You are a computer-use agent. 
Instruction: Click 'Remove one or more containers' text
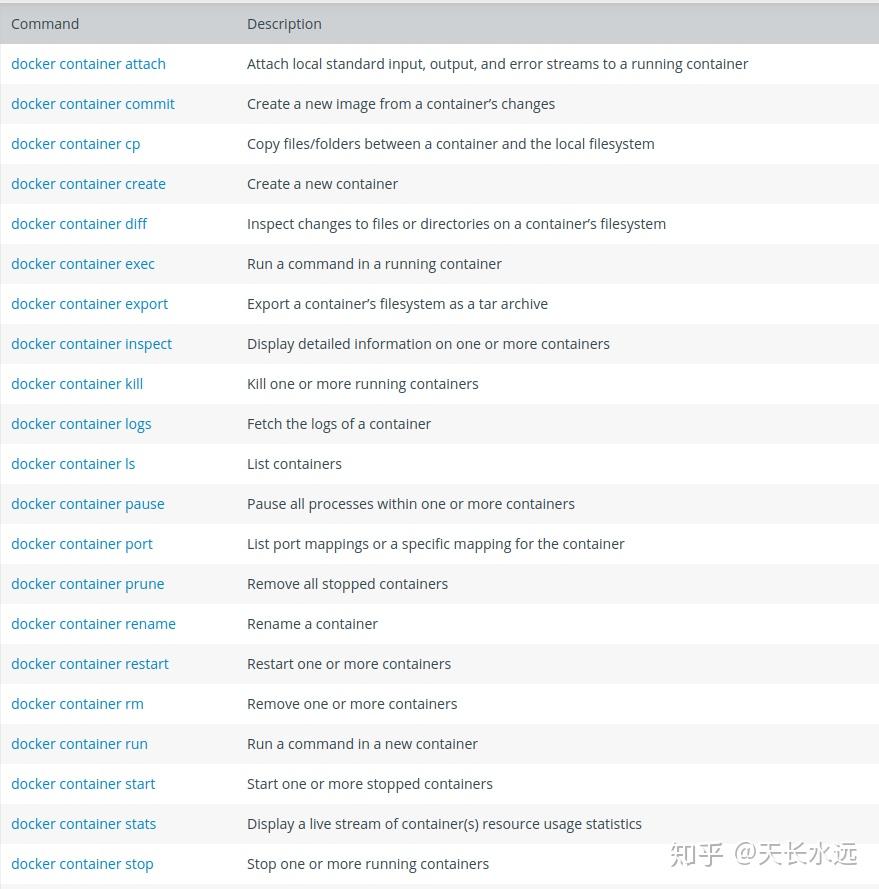(x=352, y=704)
